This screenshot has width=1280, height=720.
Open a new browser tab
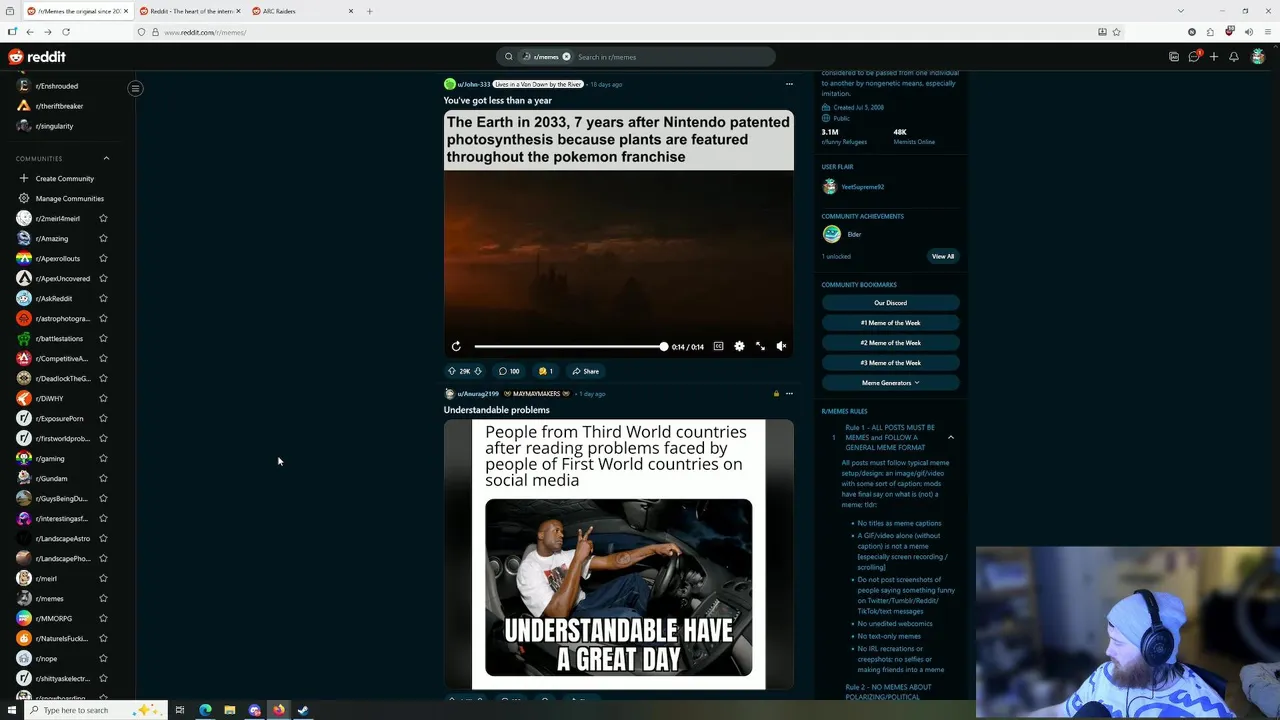coord(370,11)
